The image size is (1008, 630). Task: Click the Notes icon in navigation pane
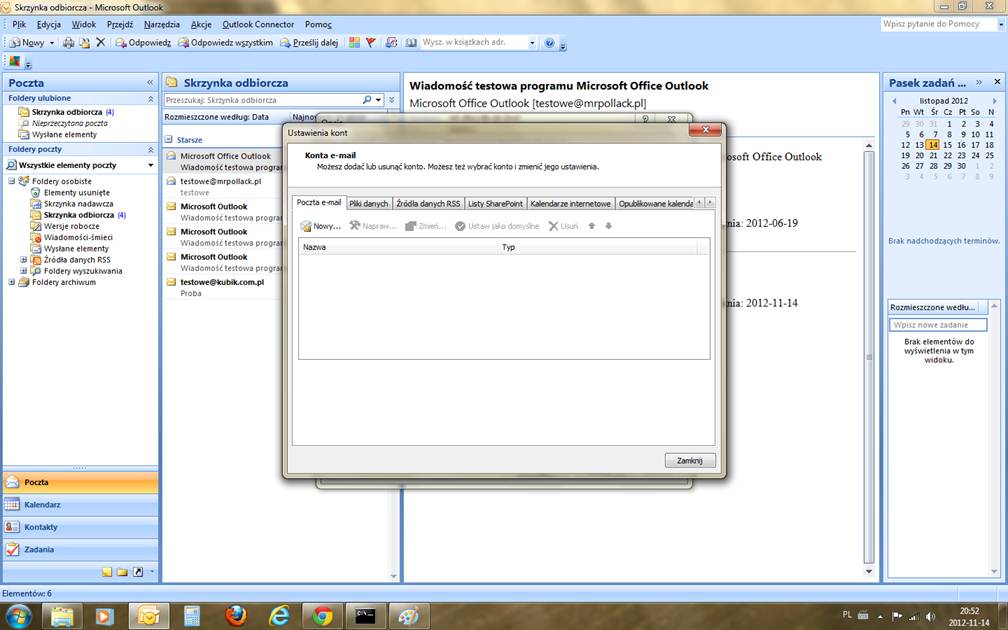pos(107,572)
